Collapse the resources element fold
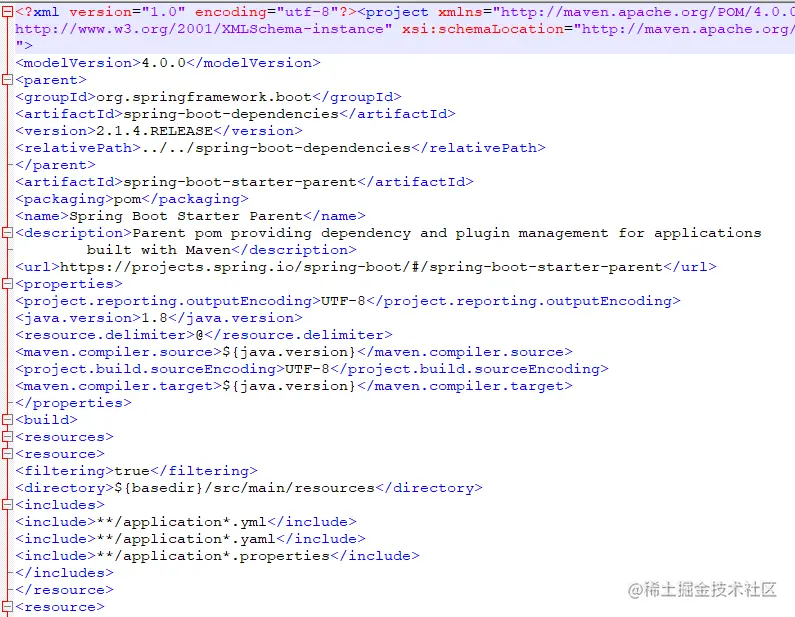795x617 pixels. (x=7, y=437)
